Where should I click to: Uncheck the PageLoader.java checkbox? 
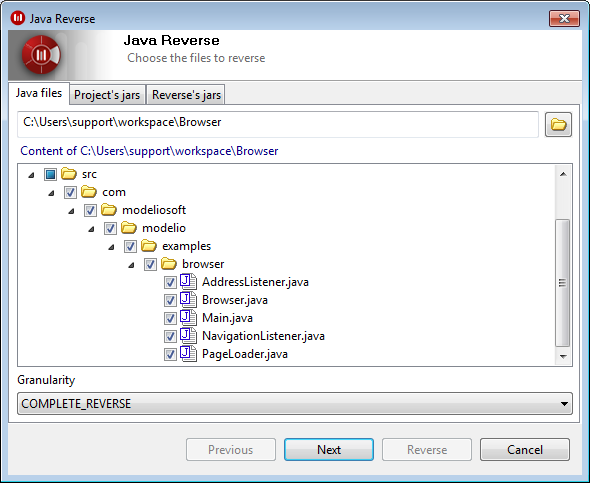(x=170, y=355)
